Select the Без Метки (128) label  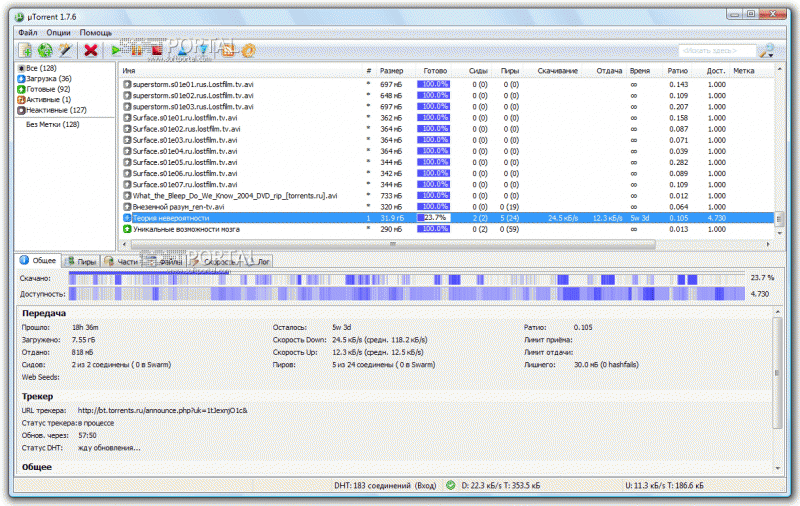[53, 124]
